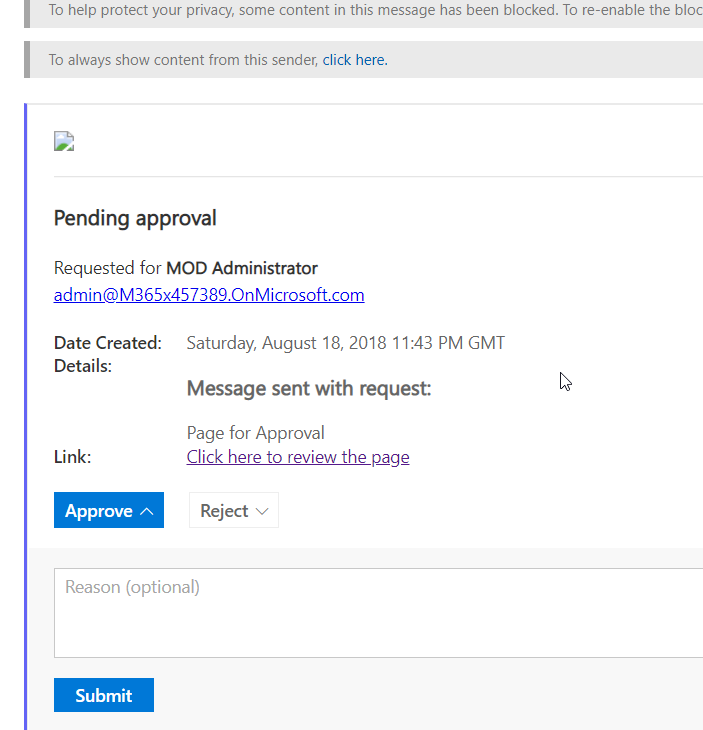This screenshot has height=730, width=703.
Task: Collapse the Approve chevron arrow
Action: [147, 511]
